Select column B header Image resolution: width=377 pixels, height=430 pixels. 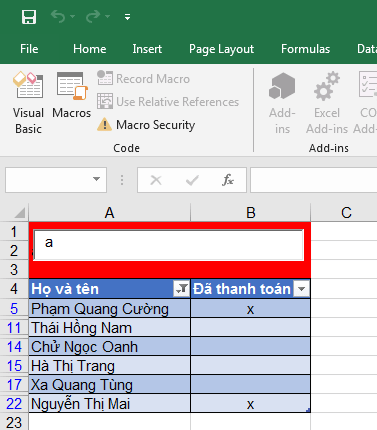[251, 213]
